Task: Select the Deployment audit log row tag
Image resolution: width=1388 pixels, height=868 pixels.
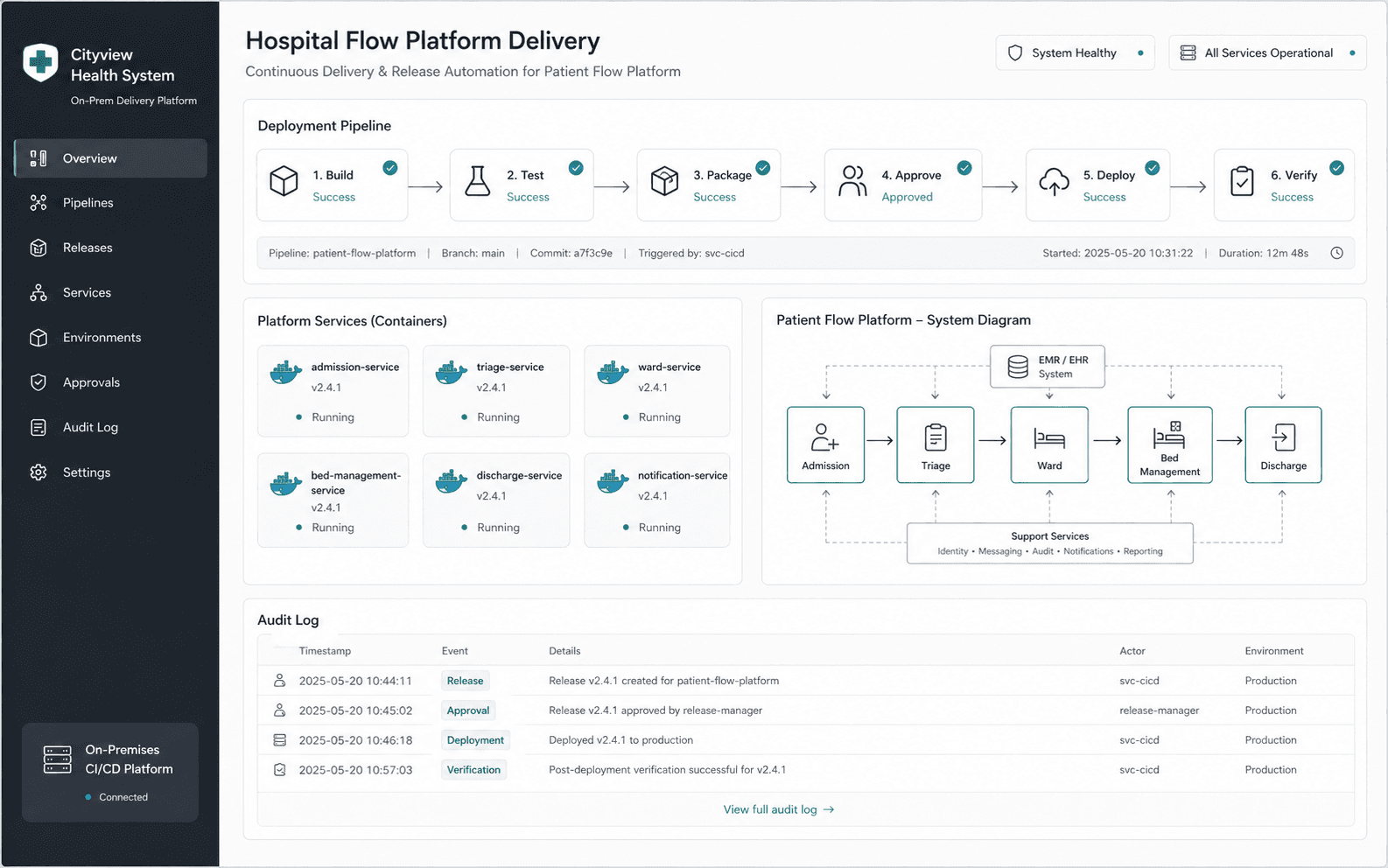Action: pyautogui.click(x=475, y=740)
